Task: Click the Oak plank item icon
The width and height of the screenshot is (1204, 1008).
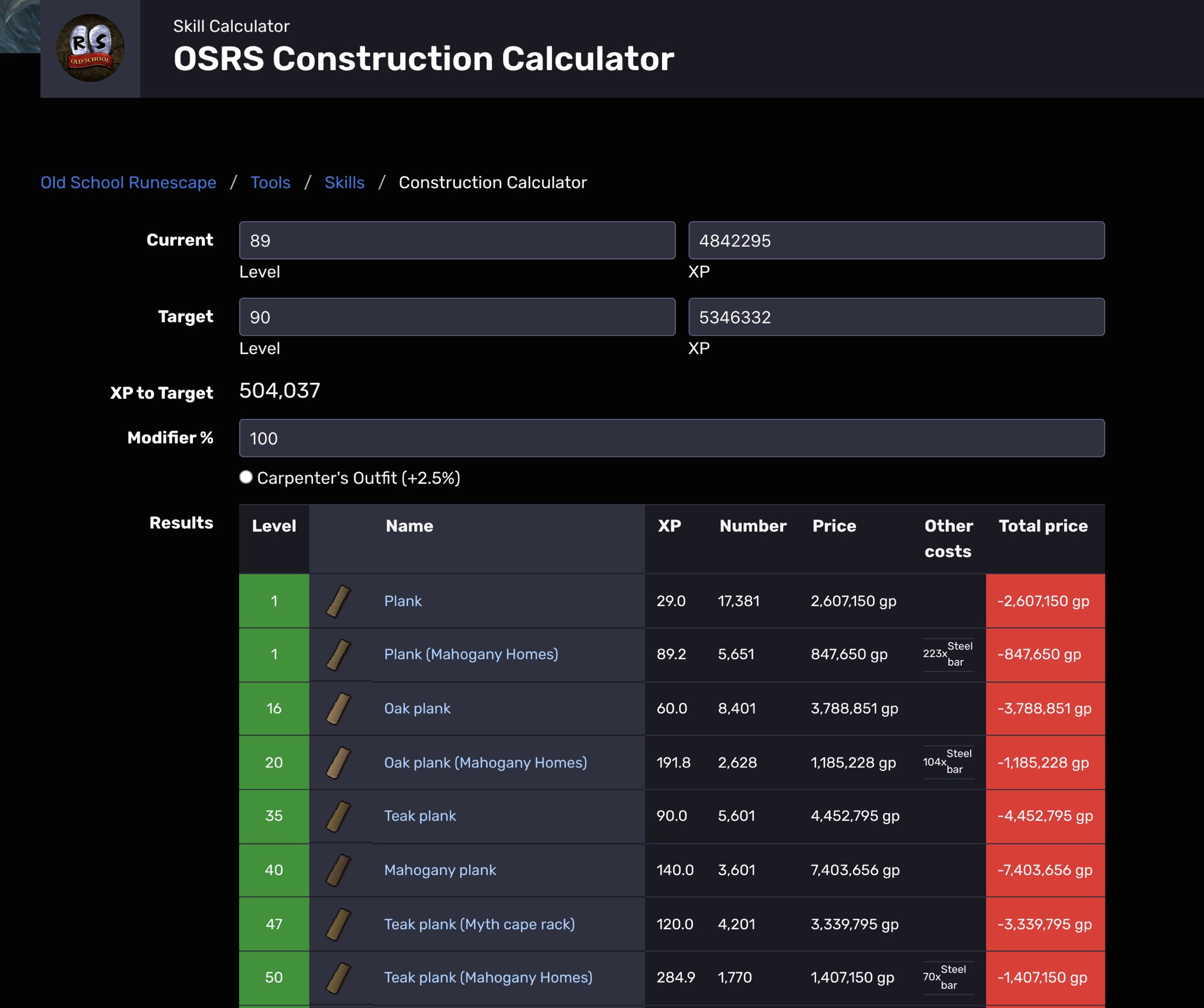Action: coord(339,709)
